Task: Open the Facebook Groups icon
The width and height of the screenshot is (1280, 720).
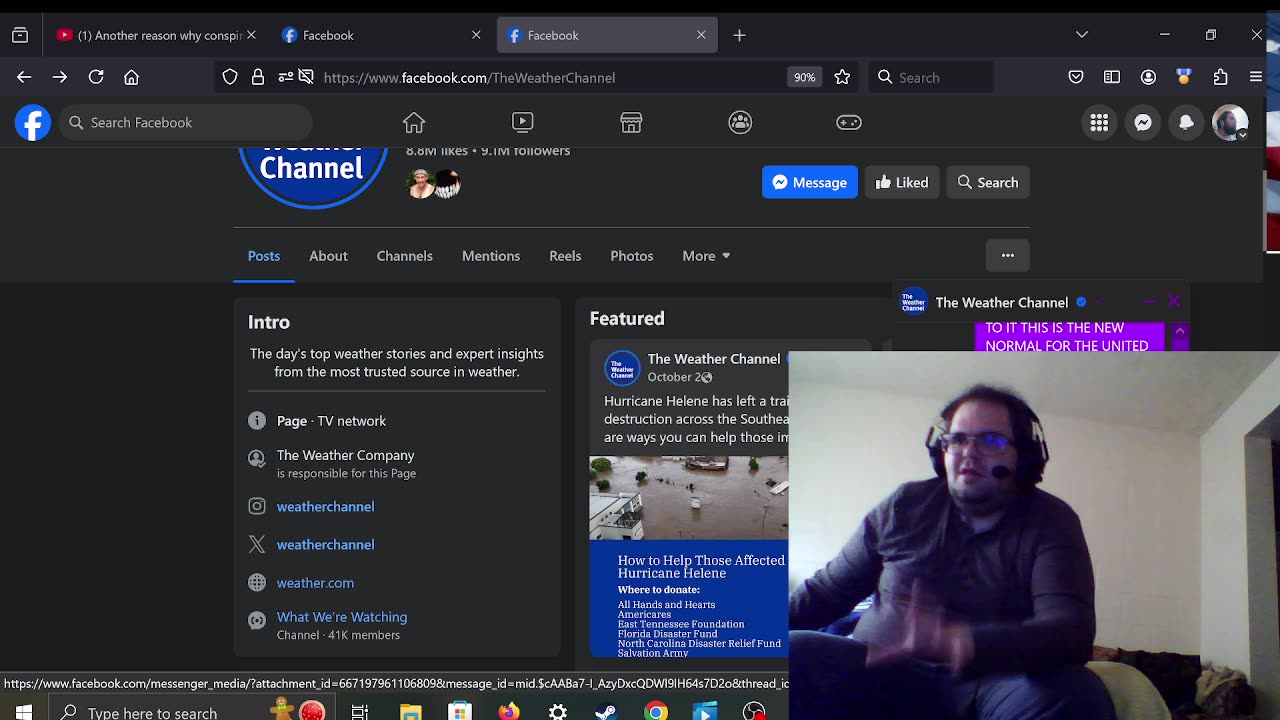Action: [x=740, y=122]
